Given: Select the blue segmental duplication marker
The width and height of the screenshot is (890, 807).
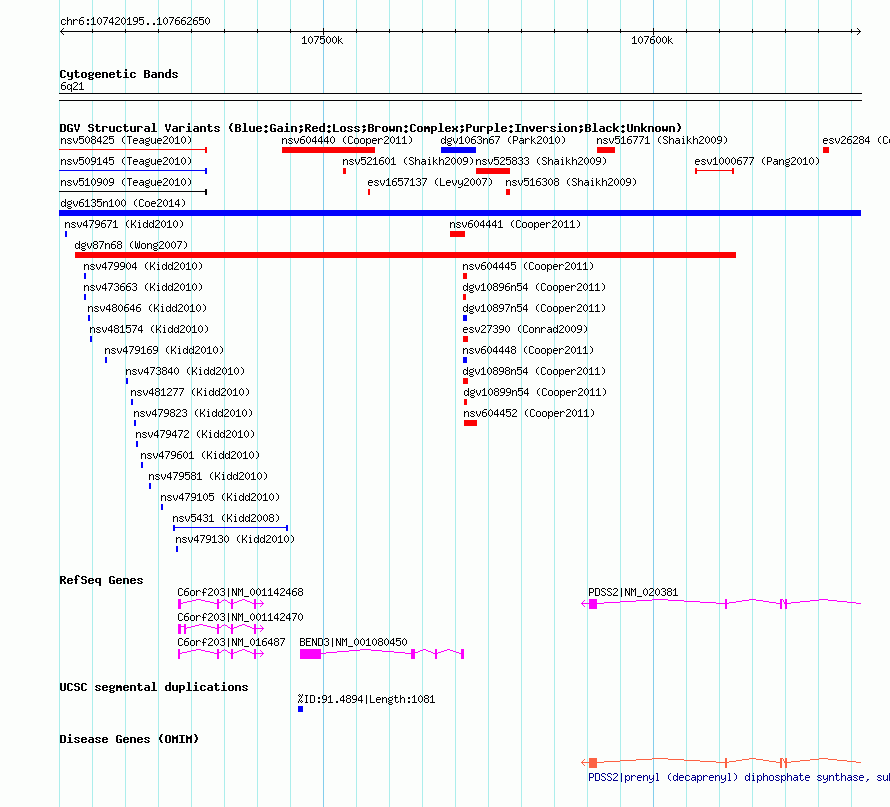Looking at the screenshot, I should click(x=300, y=709).
